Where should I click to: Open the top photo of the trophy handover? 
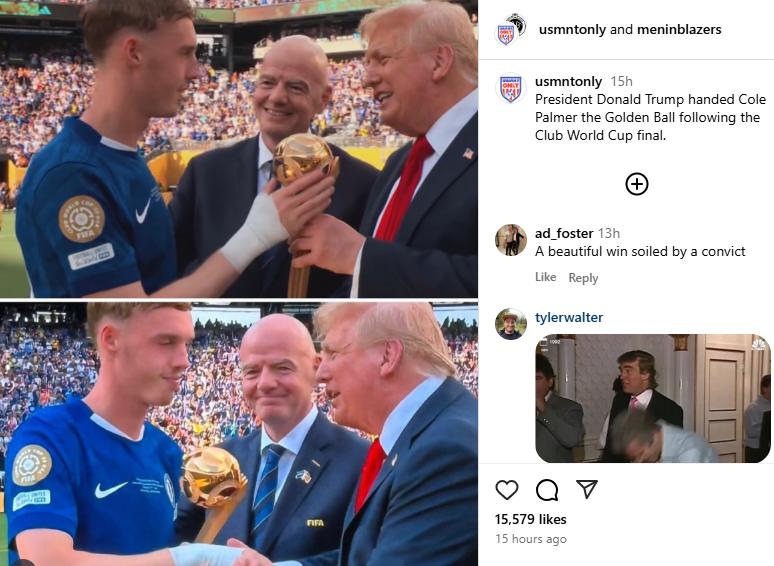(239, 149)
